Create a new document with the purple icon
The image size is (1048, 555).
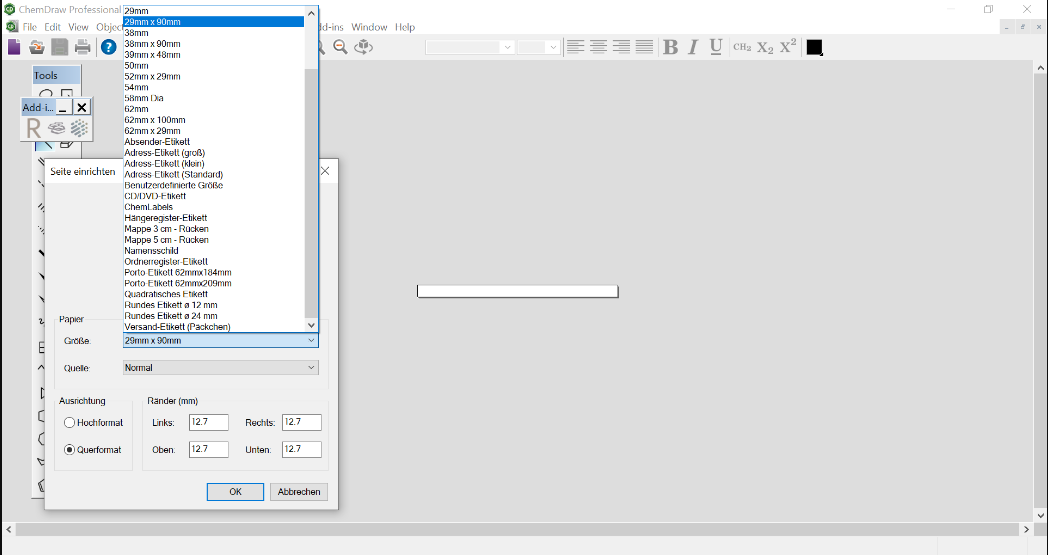[x=14, y=47]
